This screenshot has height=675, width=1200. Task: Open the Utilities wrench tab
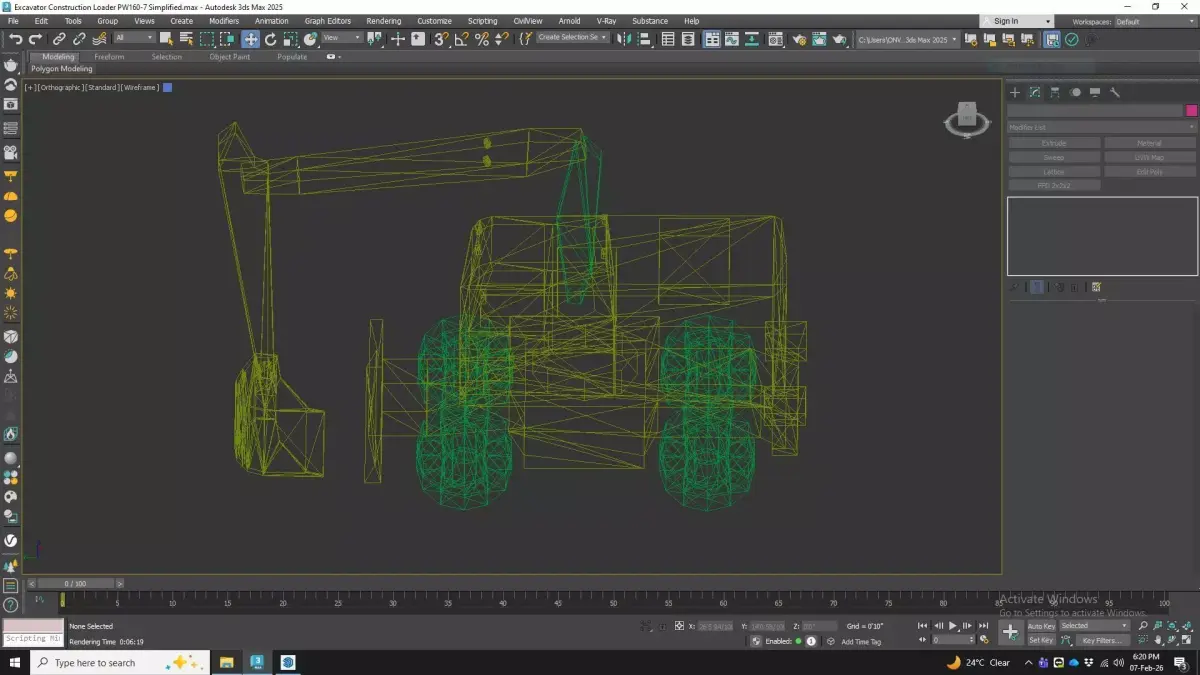pos(1115,92)
